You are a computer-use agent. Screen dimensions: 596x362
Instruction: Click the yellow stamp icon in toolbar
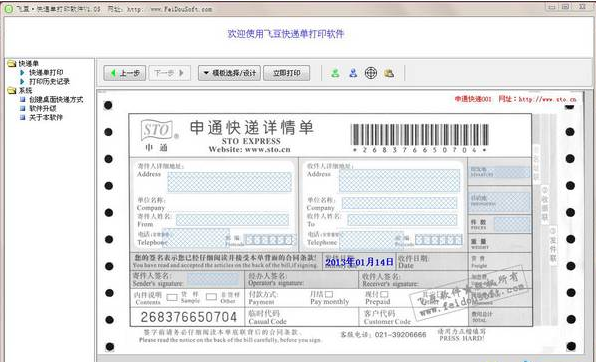tap(389, 73)
